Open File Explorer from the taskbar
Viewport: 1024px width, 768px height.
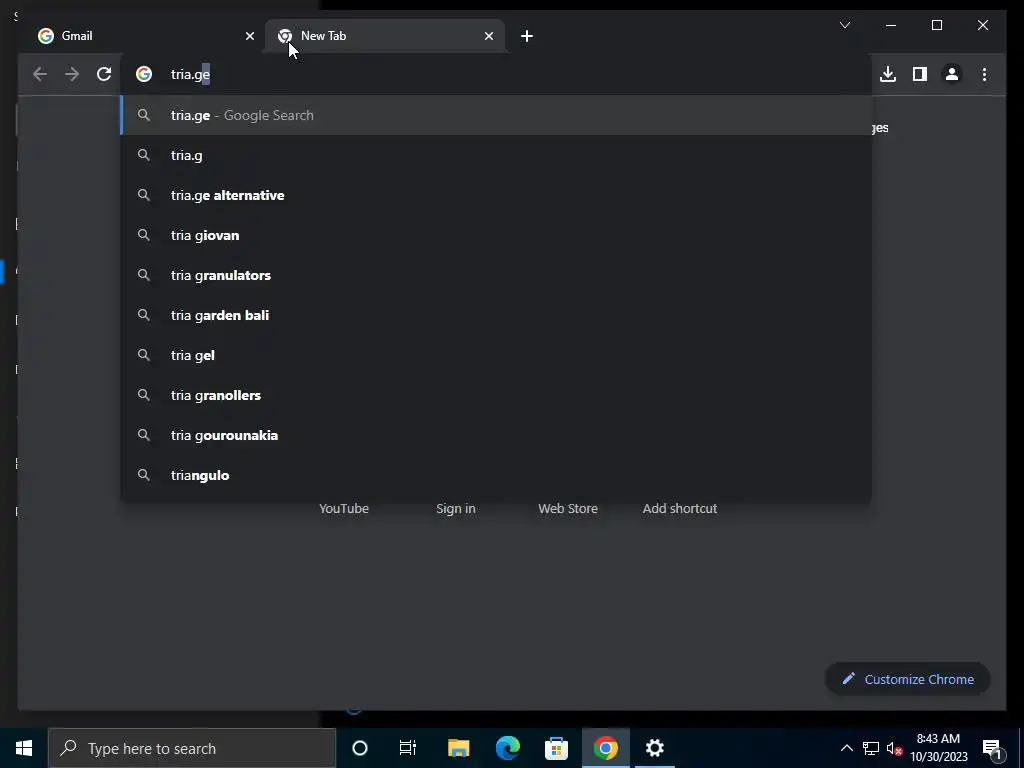coord(458,748)
